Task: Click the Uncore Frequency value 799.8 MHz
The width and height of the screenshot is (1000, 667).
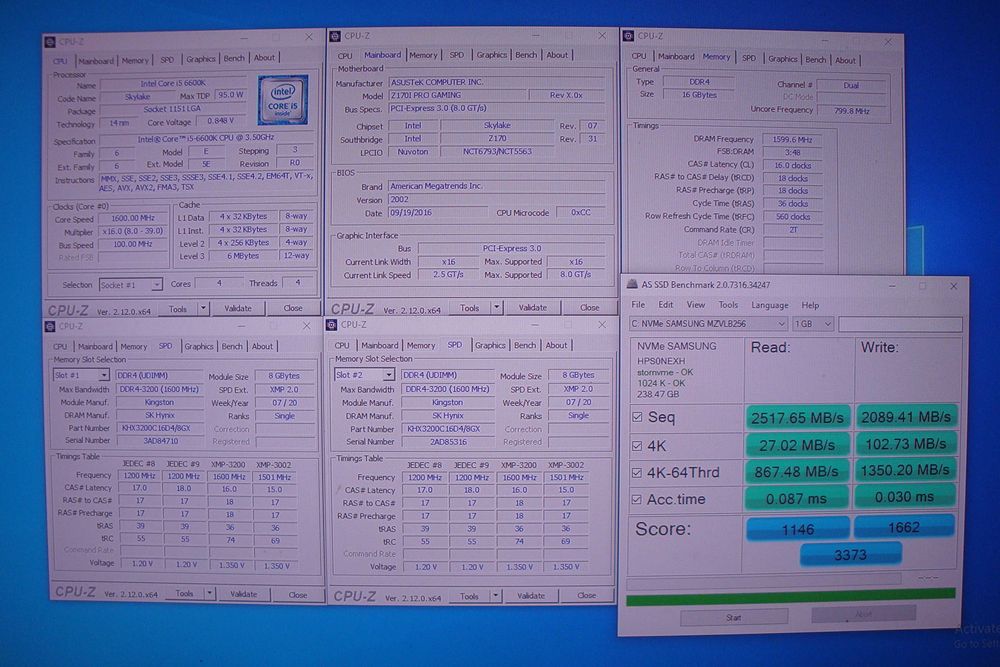Action: pos(851,111)
